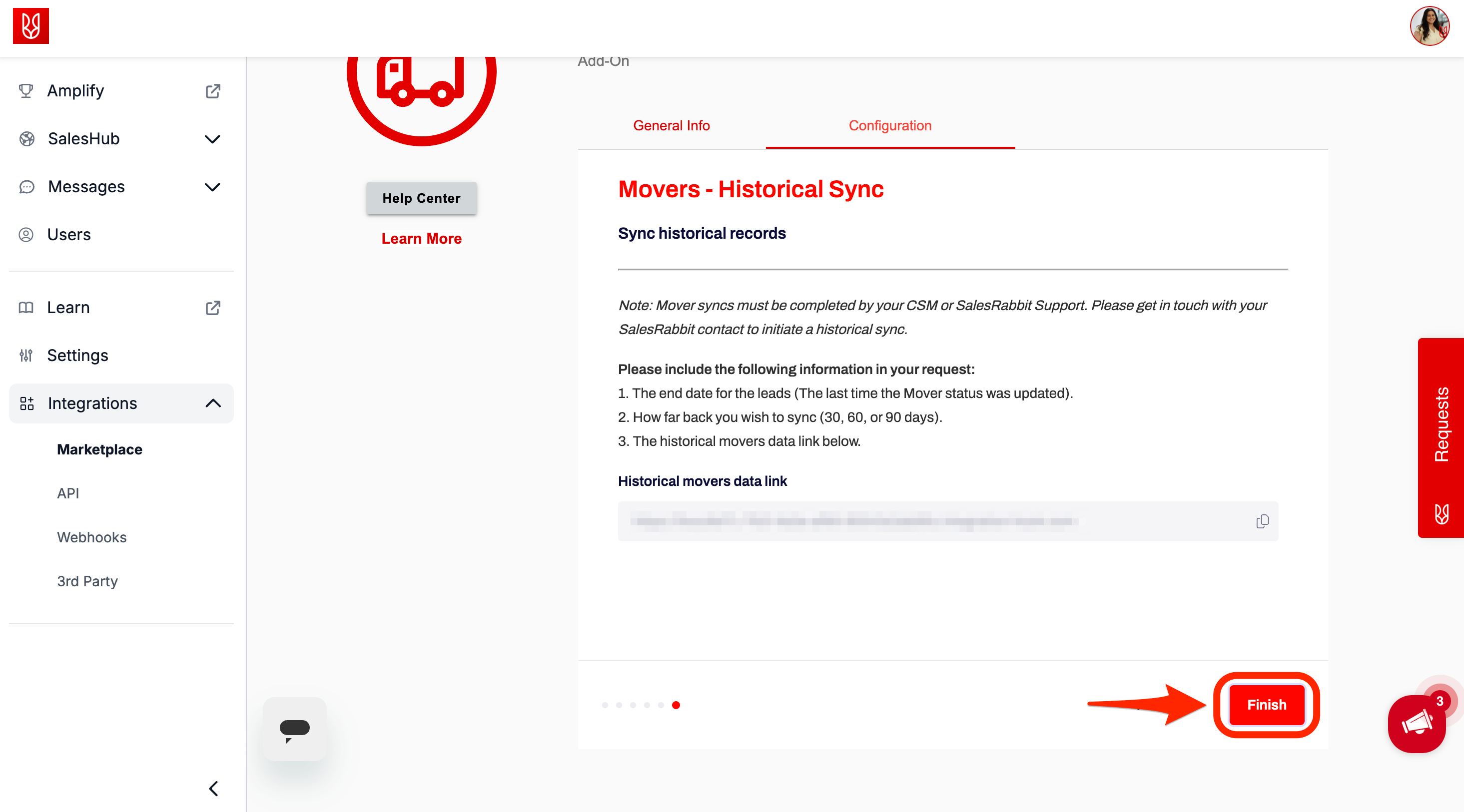
Task: Open the chat bubble widget
Action: point(294,729)
